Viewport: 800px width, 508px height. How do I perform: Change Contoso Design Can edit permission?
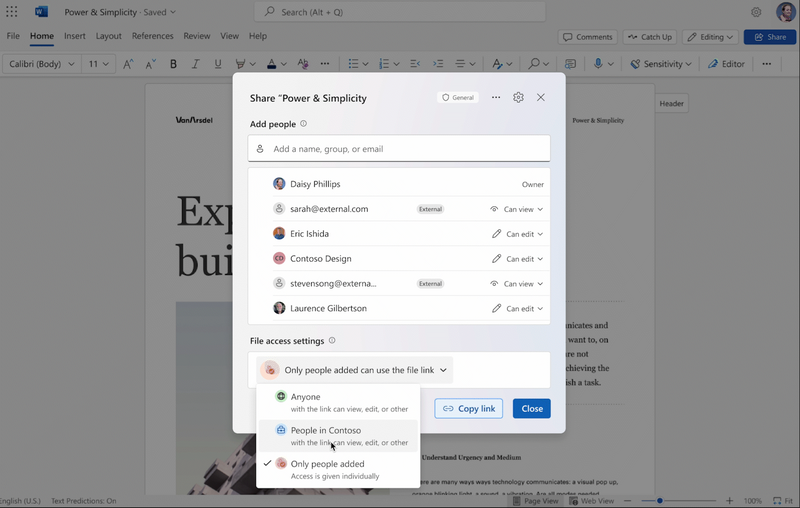tap(517, 259)
